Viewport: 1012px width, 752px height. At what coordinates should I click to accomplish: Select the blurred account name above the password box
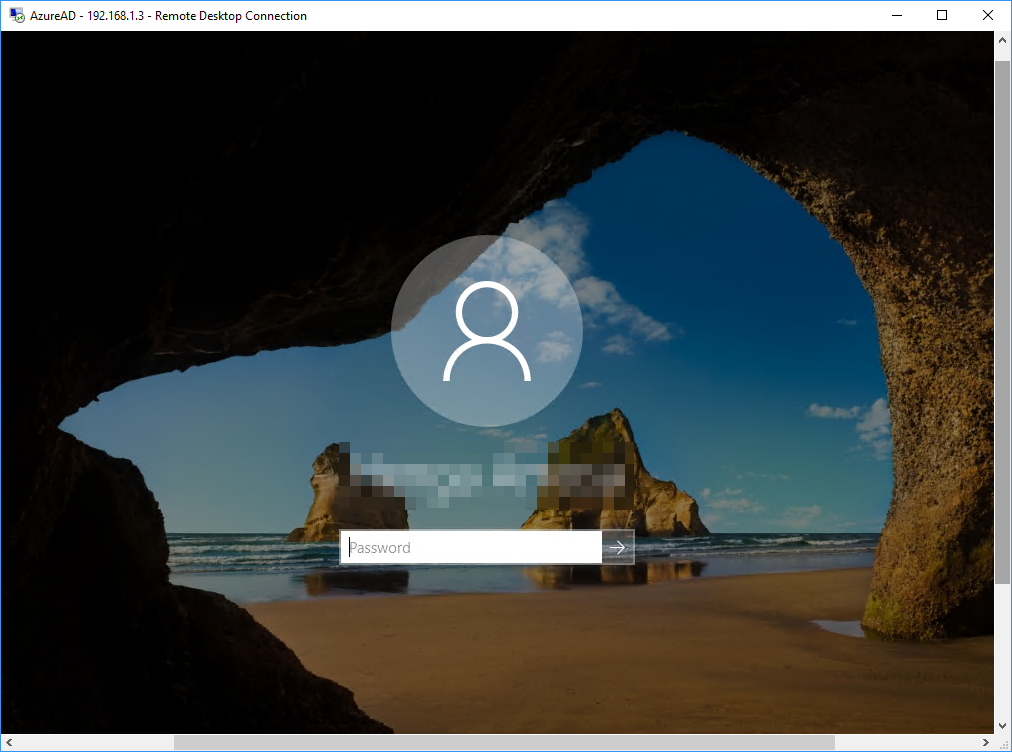(x=487, y=470)
